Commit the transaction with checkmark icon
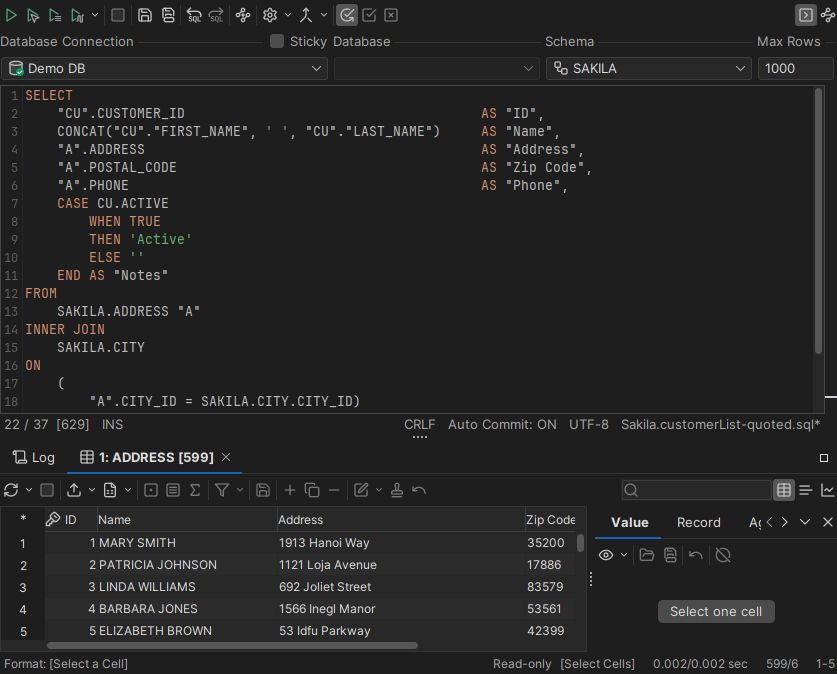 tap(369, 15)
